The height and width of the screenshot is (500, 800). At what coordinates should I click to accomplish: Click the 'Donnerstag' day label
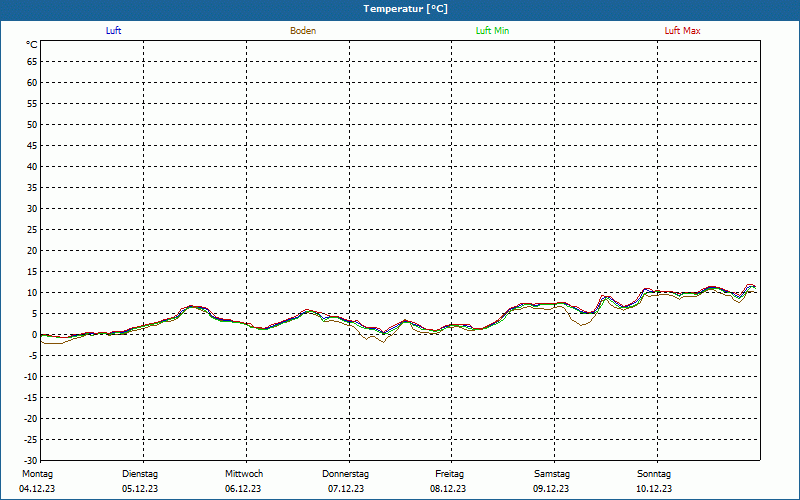(x=345, y=474)
